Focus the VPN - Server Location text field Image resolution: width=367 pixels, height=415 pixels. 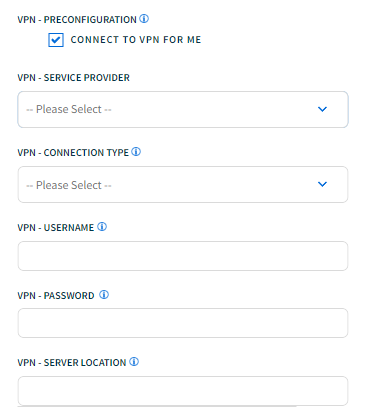point(183,391)
